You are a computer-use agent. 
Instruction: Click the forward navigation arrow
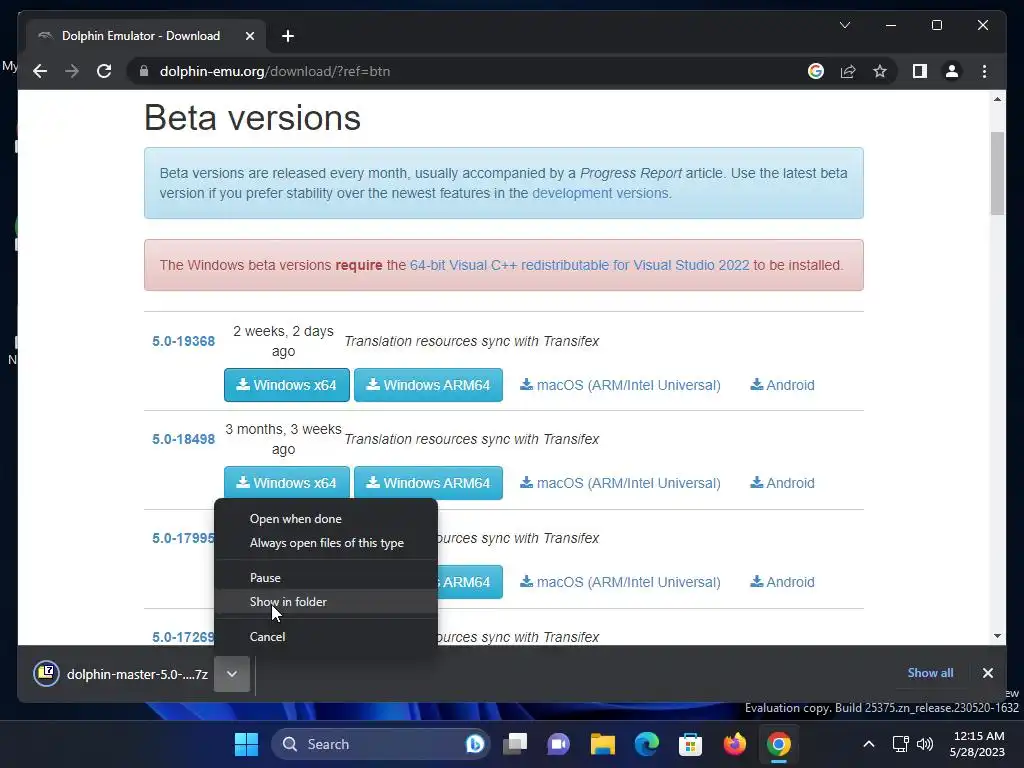click(x=72, y=71)
